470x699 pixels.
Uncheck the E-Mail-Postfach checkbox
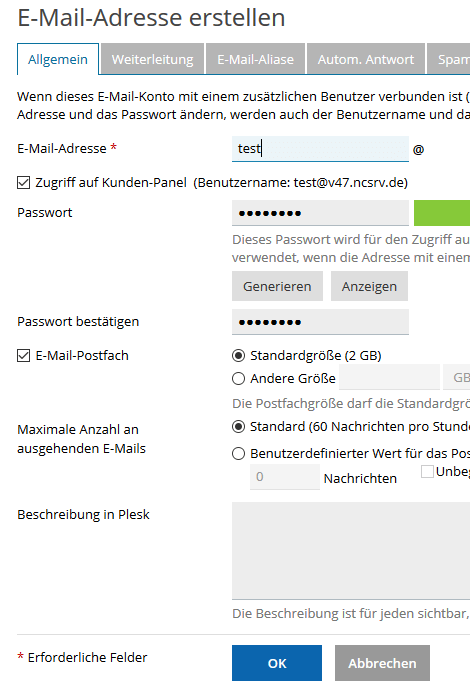[24, 356]
